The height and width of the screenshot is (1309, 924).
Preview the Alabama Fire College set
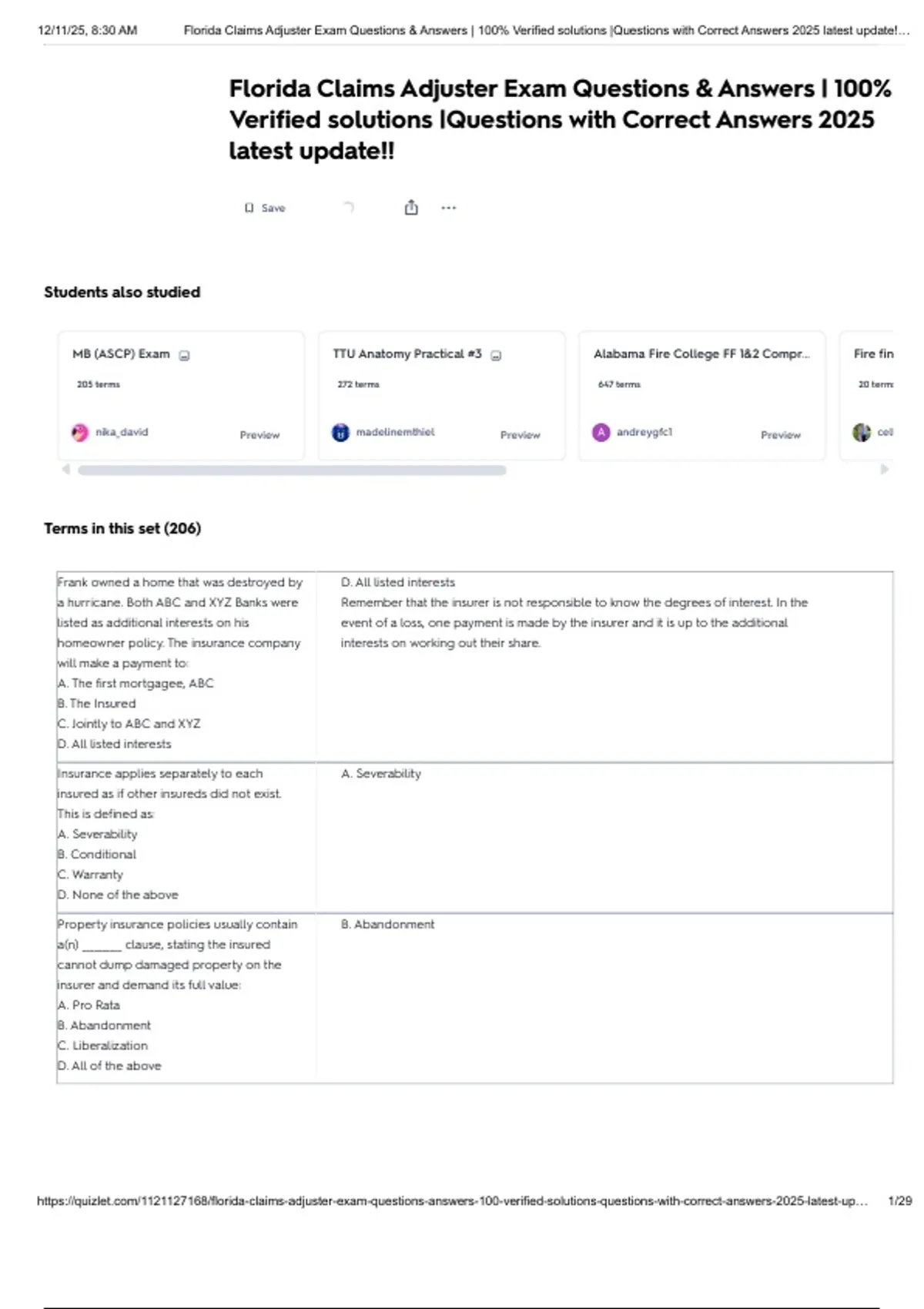(780, 435)
